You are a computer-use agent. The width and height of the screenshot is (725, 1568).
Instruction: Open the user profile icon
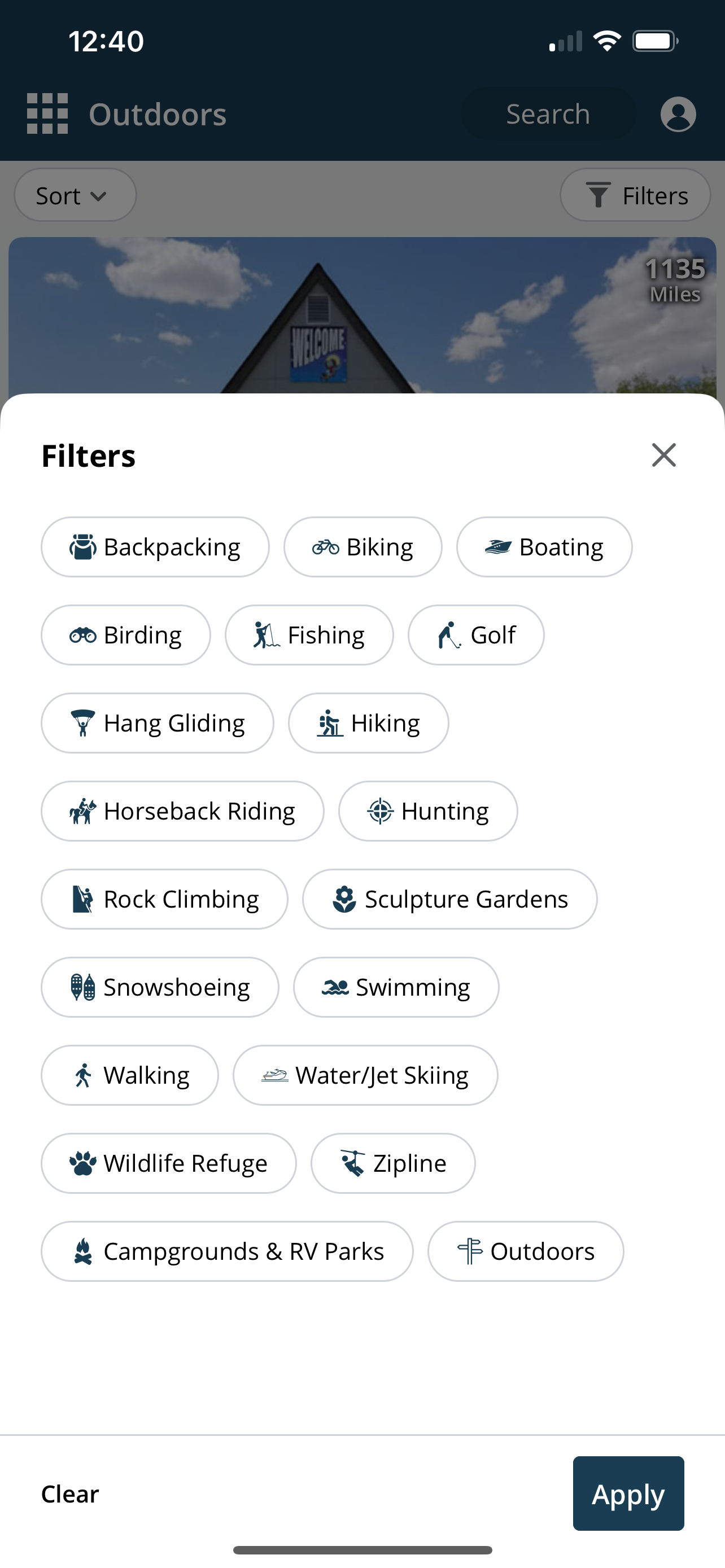[678, 114]
